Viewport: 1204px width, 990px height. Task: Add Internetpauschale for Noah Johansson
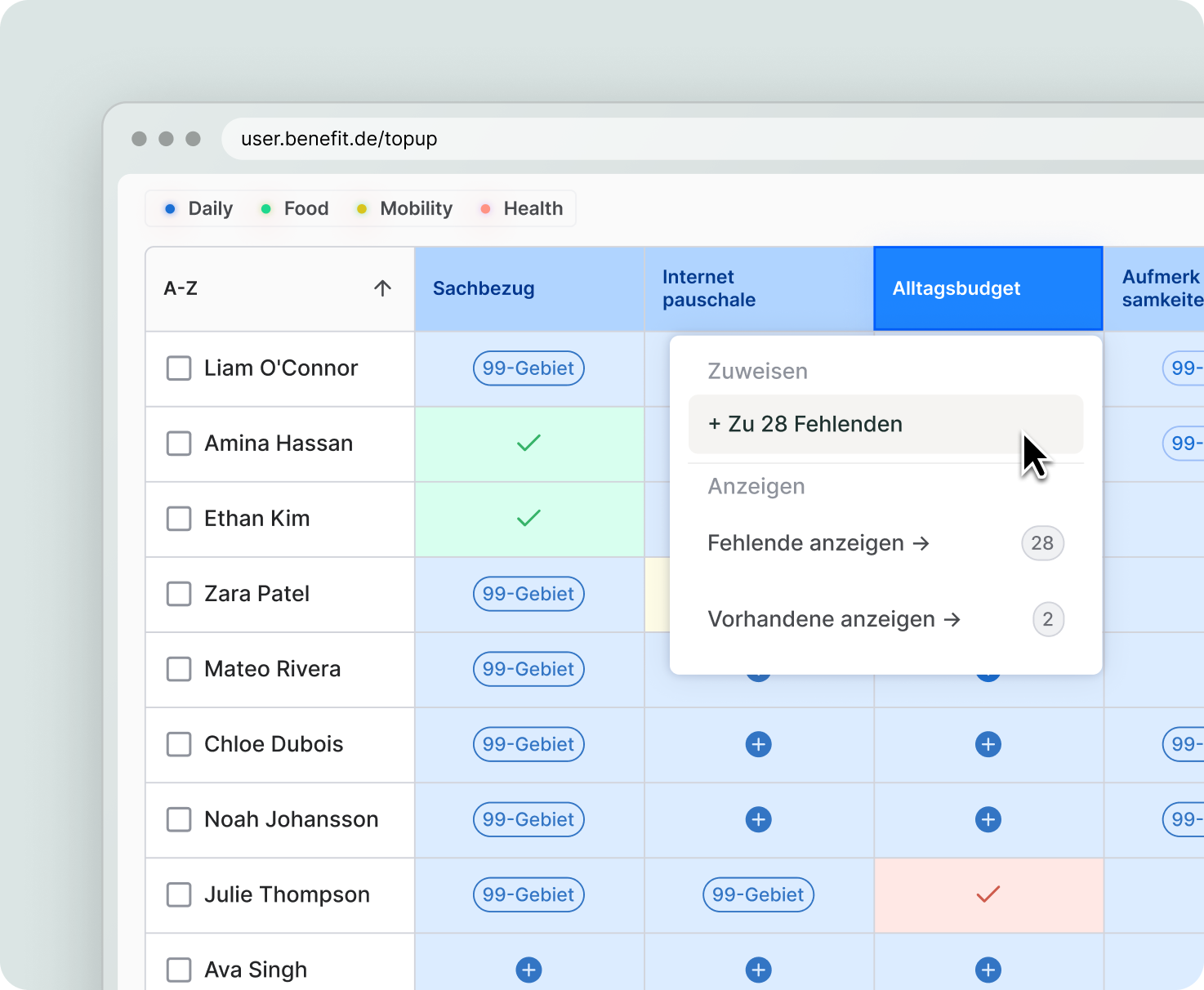point(758,819)
